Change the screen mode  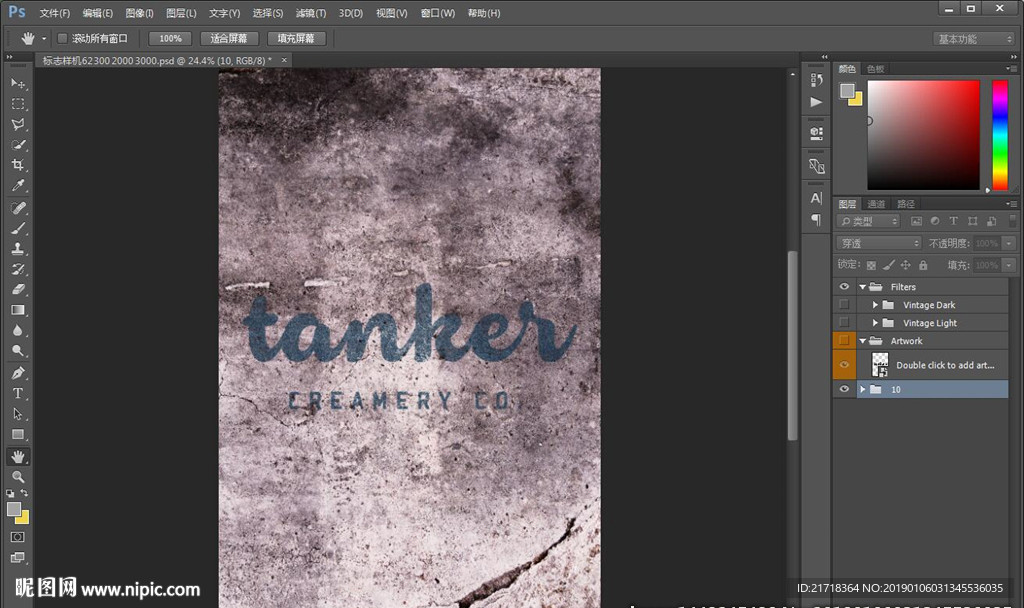pos(18,557)
